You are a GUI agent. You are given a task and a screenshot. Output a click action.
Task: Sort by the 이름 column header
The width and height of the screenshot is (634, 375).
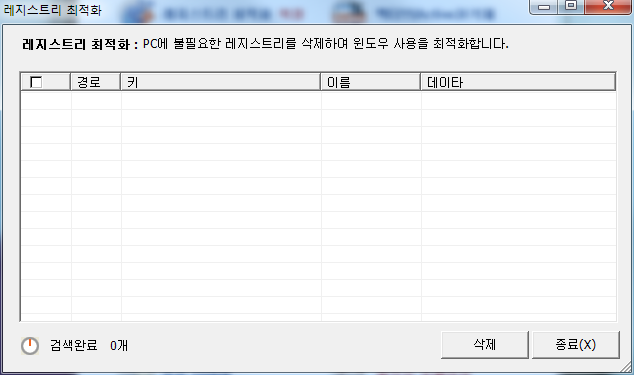coord(370,82)
